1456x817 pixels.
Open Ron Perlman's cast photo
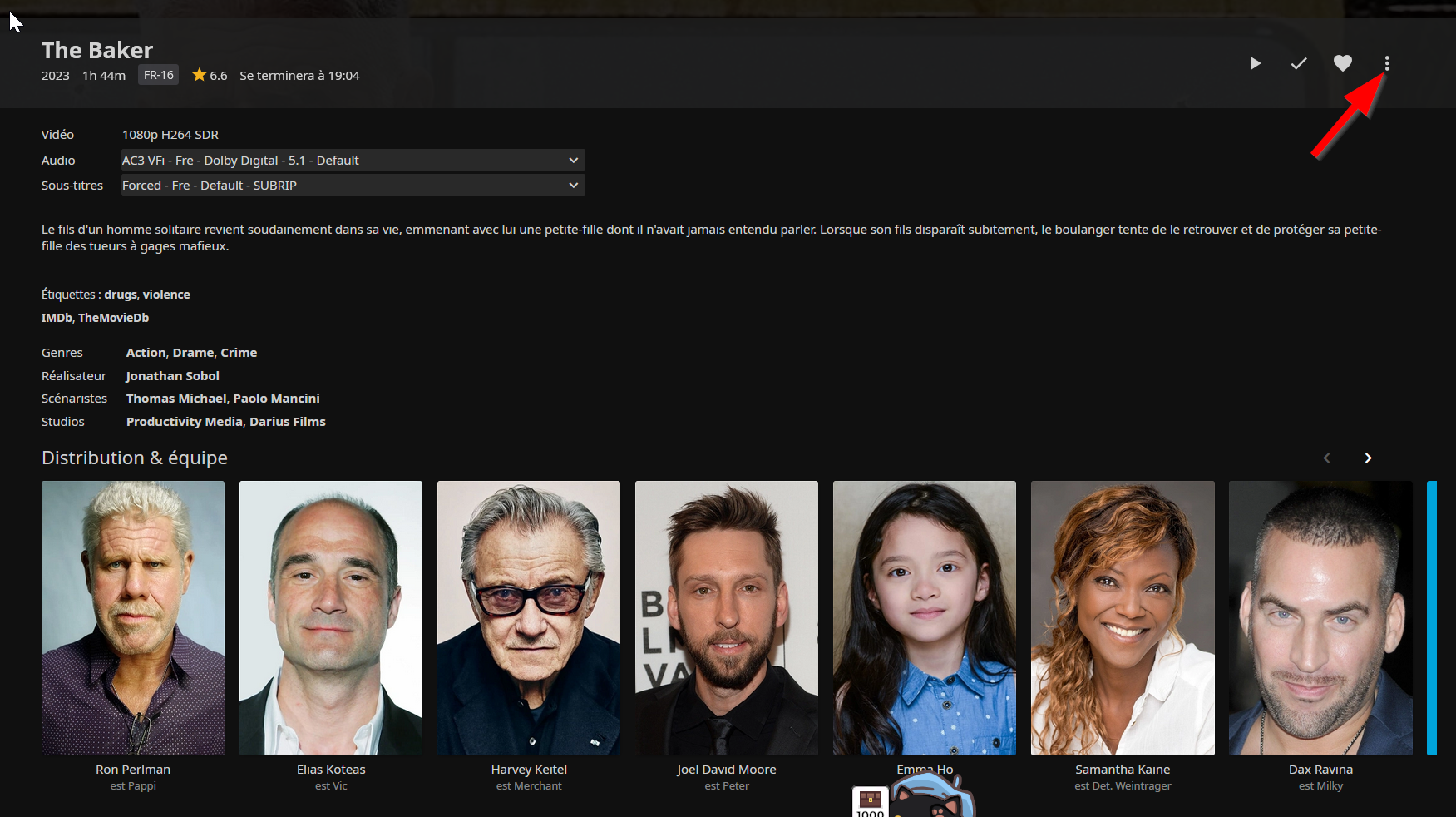[x=133, y=617]
